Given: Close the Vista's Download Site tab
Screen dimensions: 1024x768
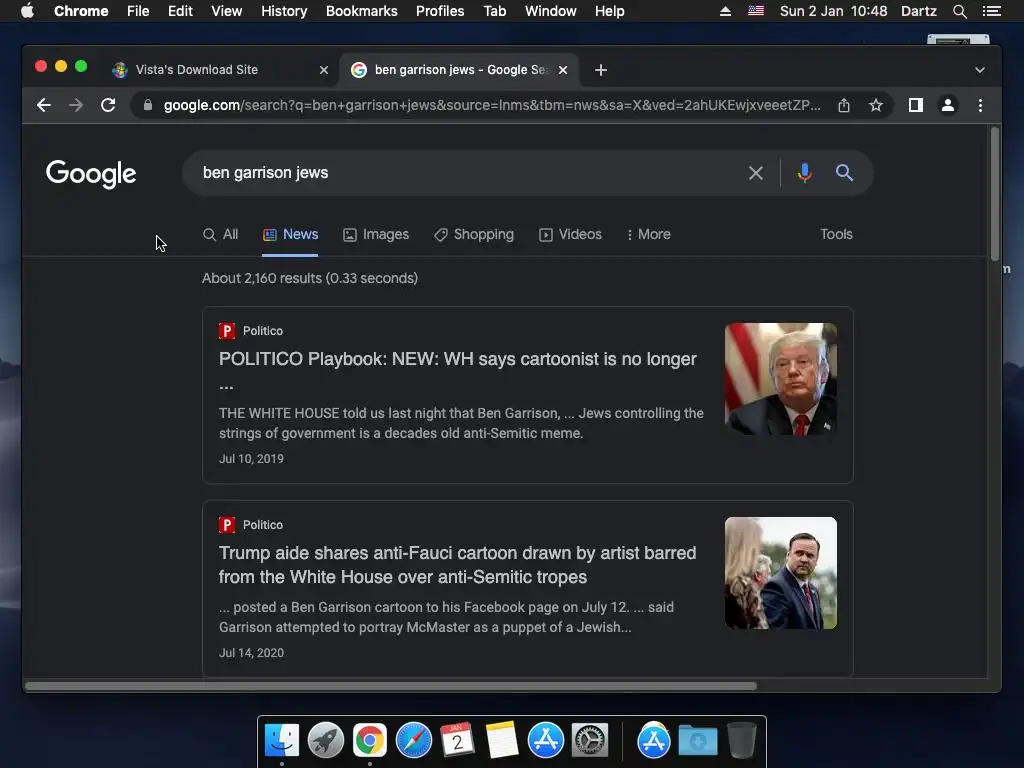Looking at the screenshot, I should click(x=323, y=70).
